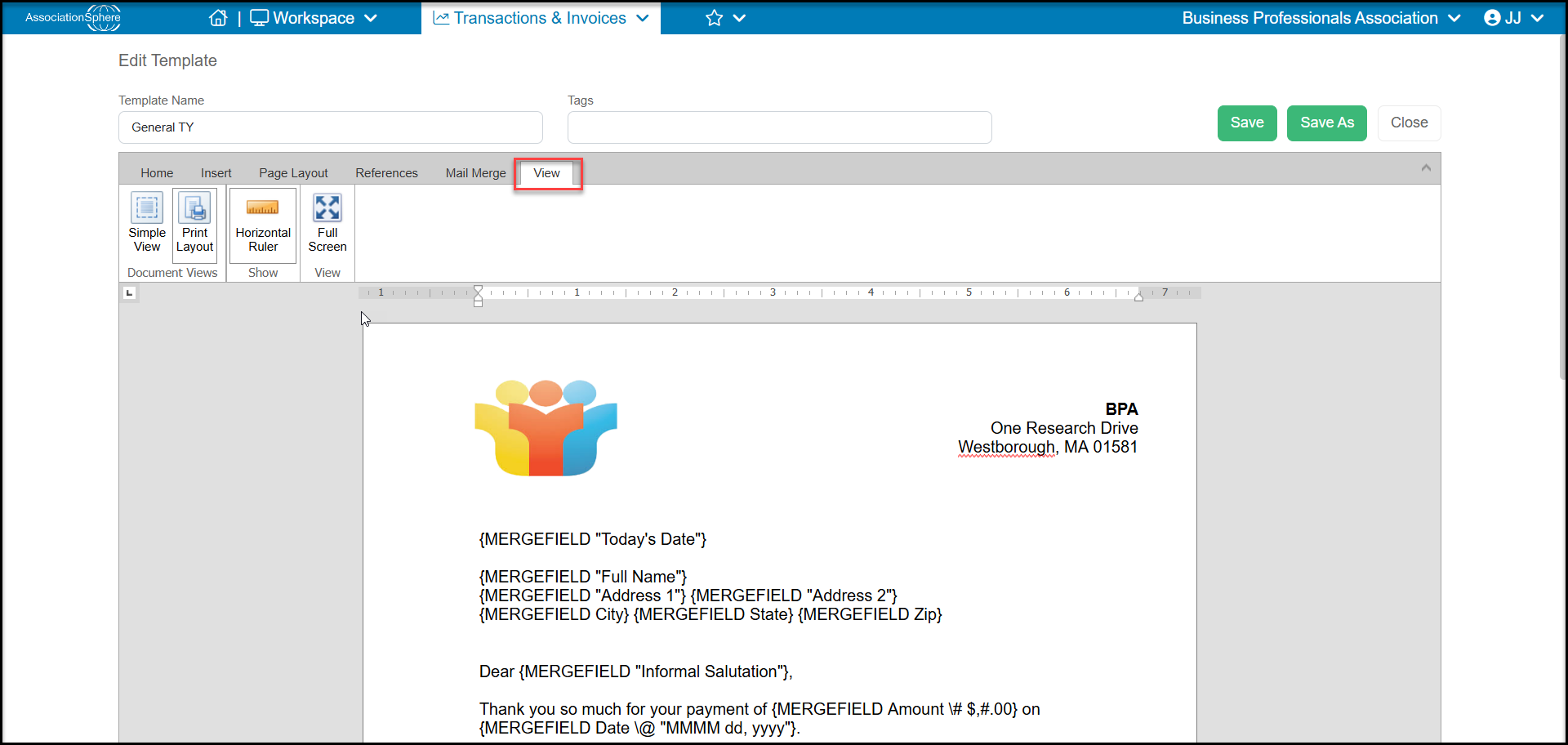Viewport: 1568px width, 745px height.
Task: Save the template
Action: (x=1247, y=123)
